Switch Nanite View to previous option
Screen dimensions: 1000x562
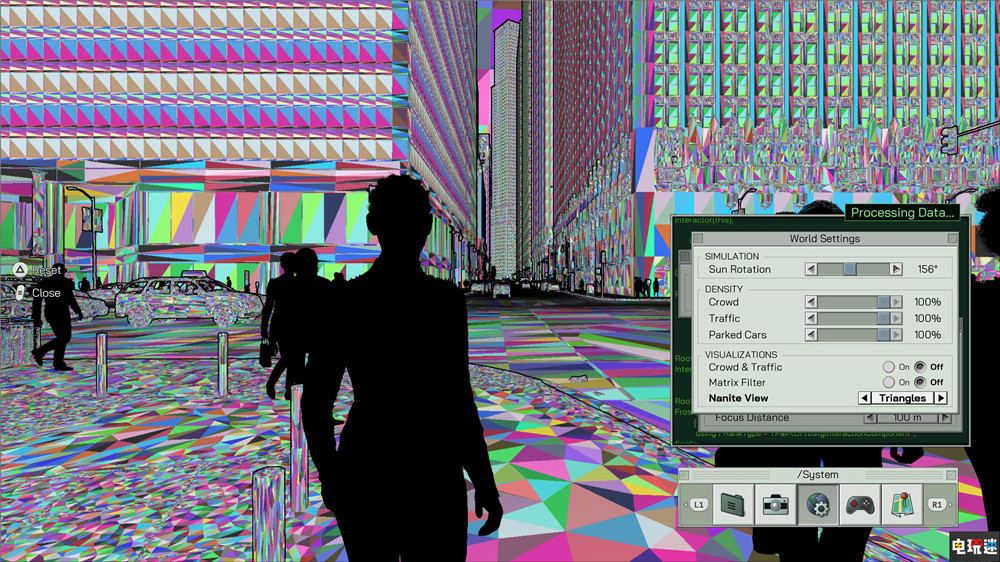click(866, 398)
